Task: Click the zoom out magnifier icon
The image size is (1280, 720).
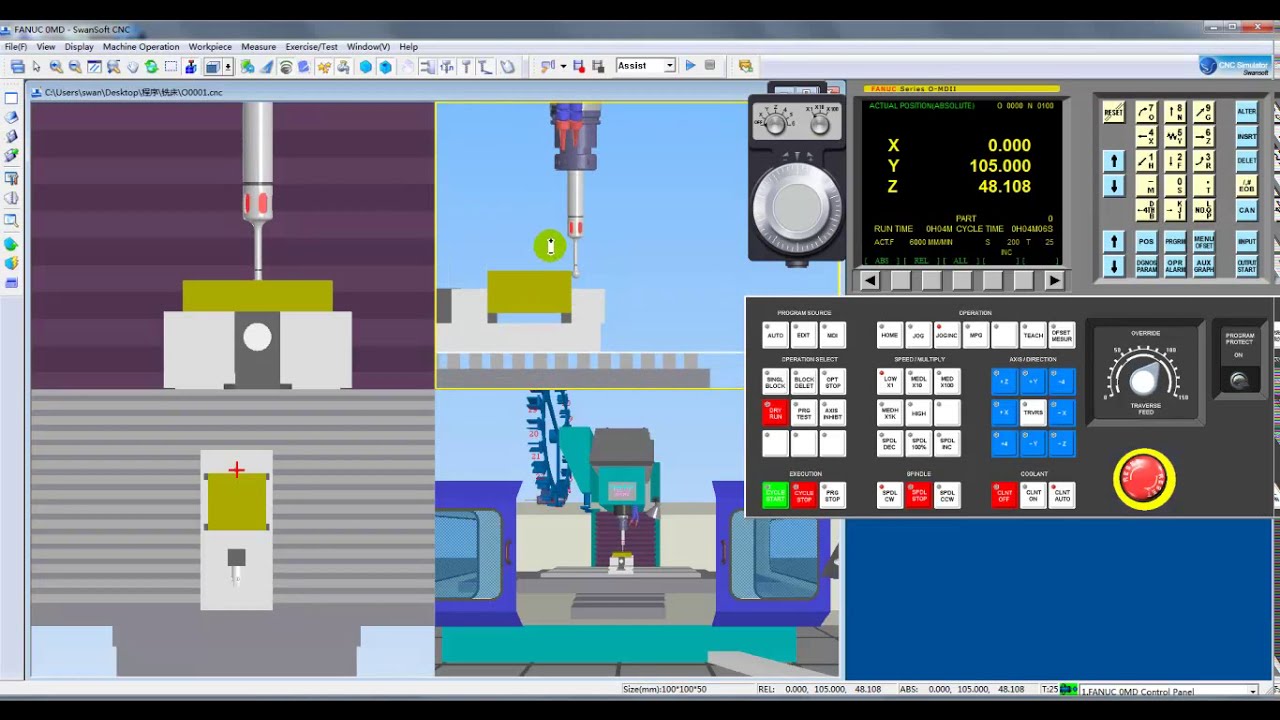Action: (75, 66)
